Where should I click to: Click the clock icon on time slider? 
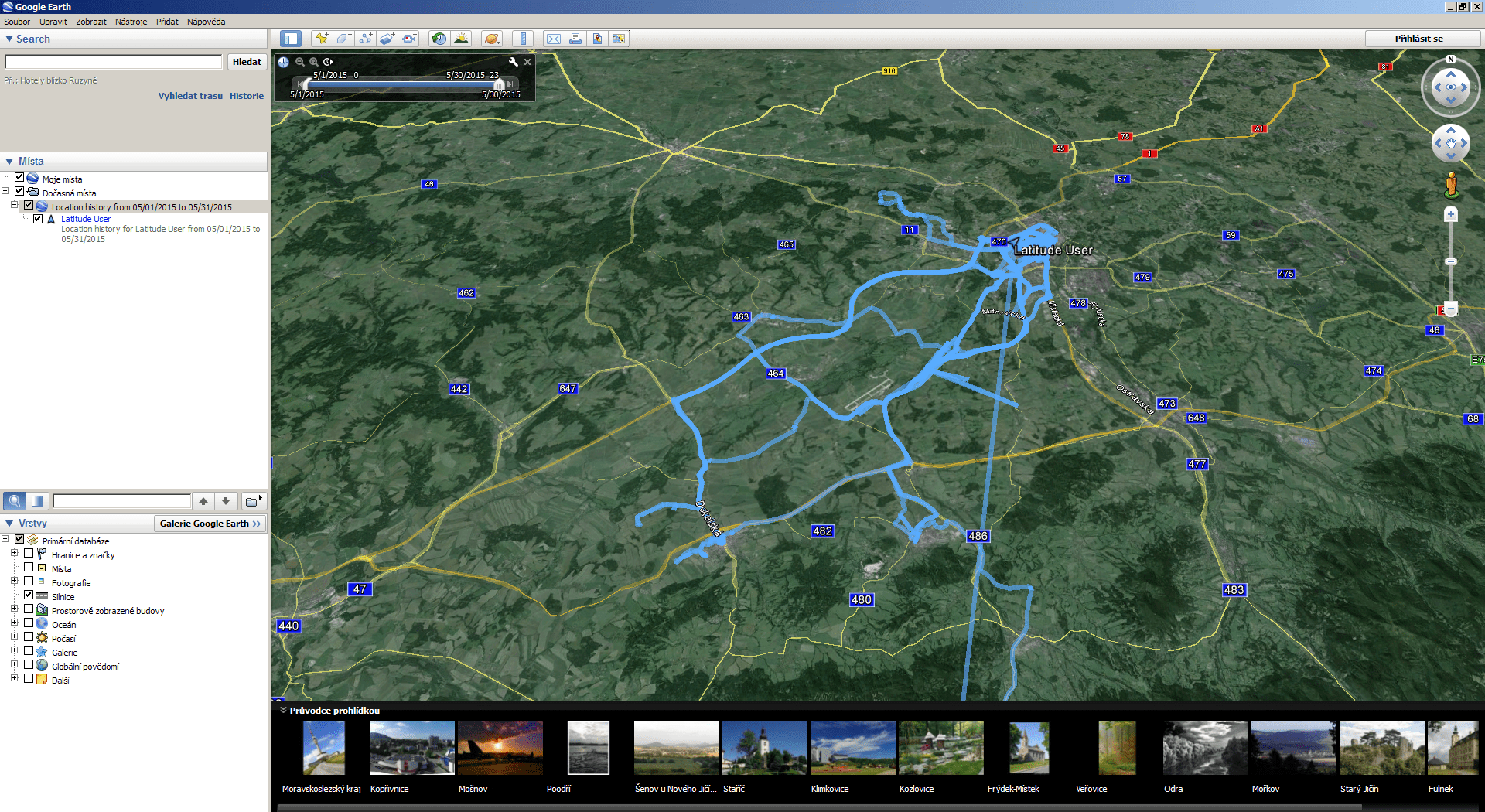(284, 62)
